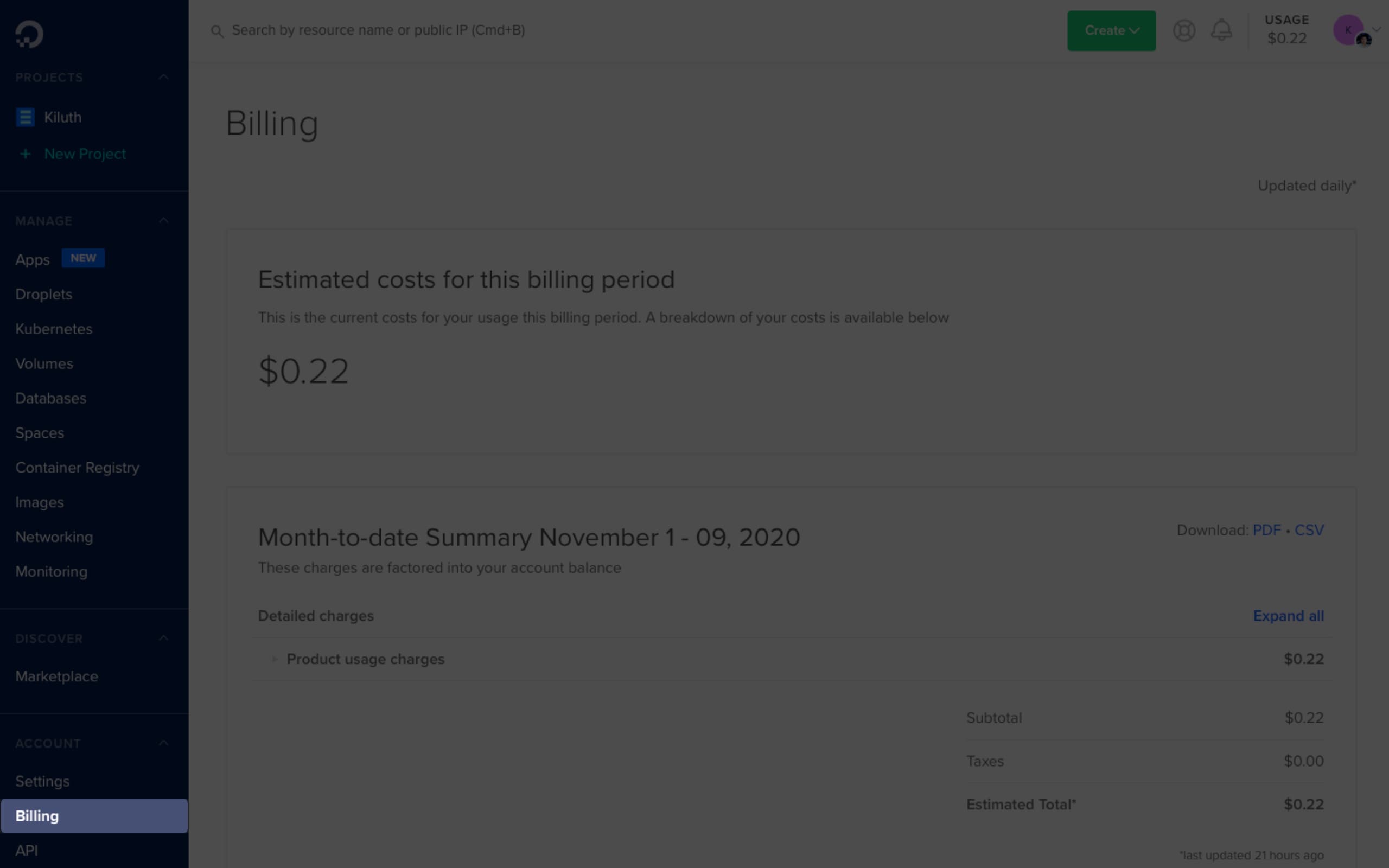Image resolution: width=1389 pixels, height=868 pixels.
Task: Click the search magnifier icon
Action: coord(216,31)
